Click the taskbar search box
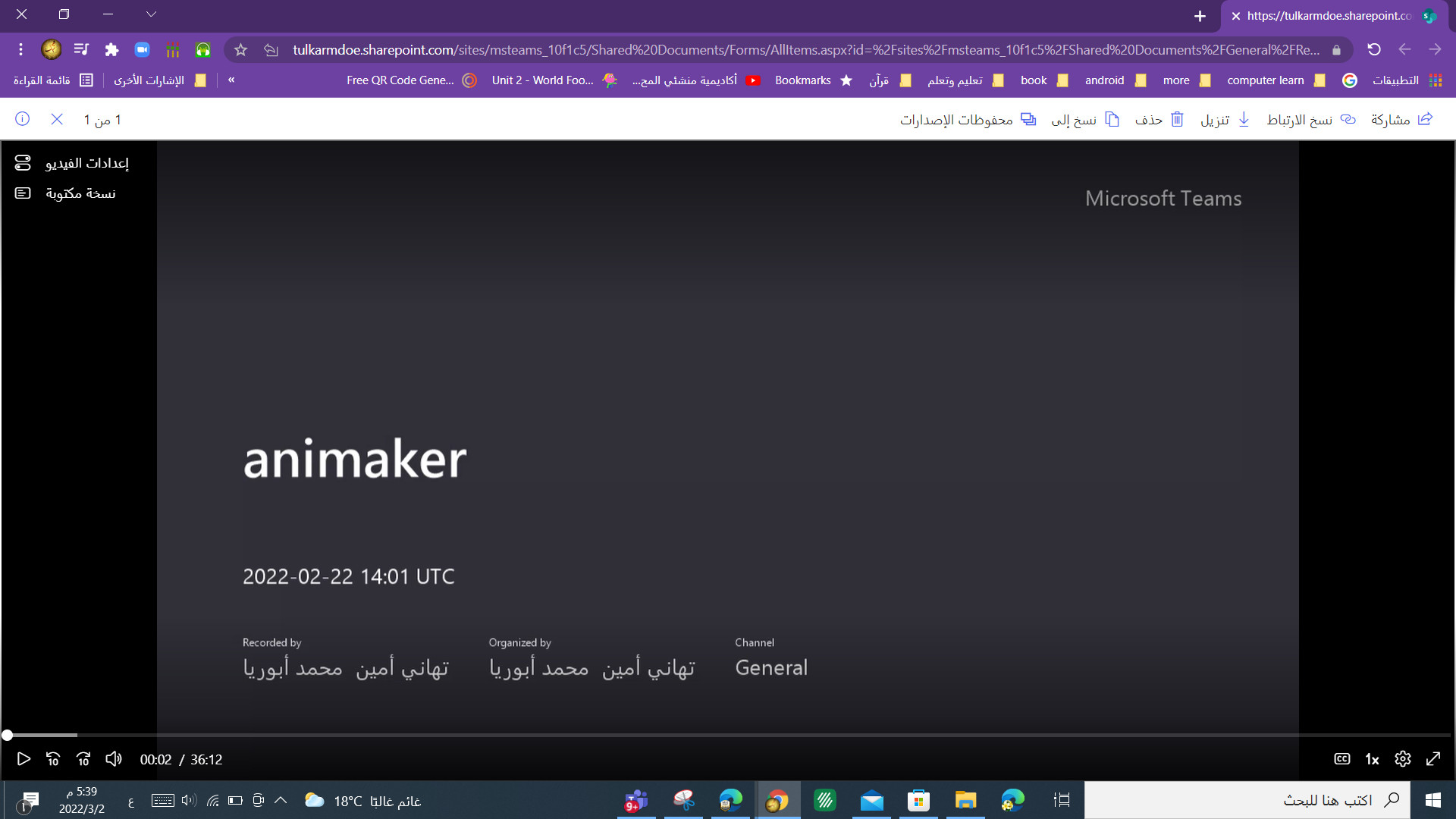This screenshot has width=1456, height=819. tap(1247, 800)
